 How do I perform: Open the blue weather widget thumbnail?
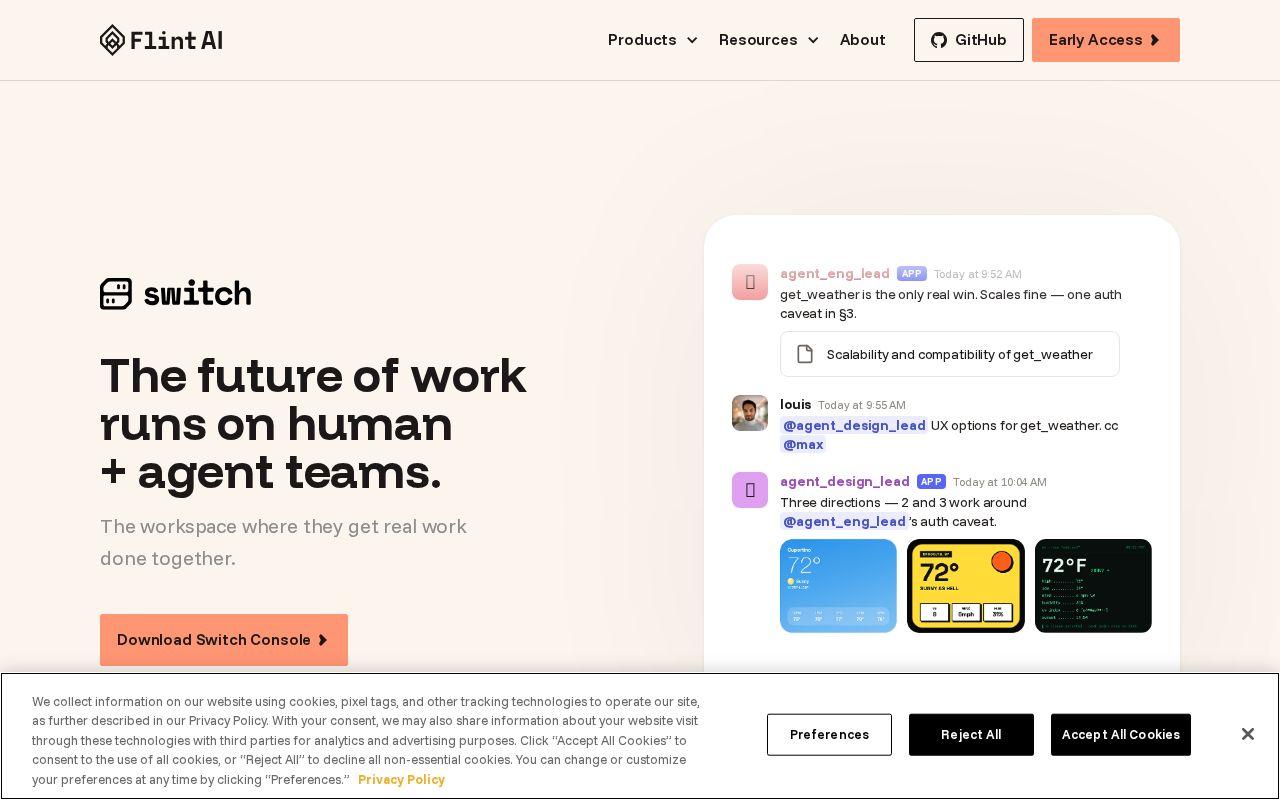(x=838, y=586)
